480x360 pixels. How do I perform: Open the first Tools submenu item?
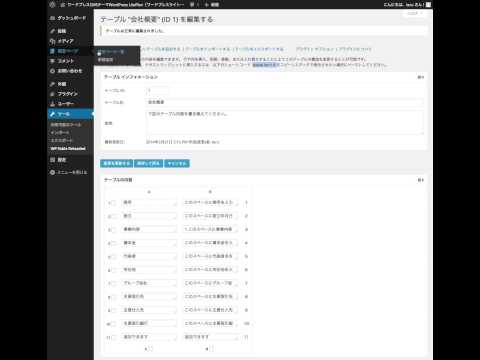[x=66, y=125]
